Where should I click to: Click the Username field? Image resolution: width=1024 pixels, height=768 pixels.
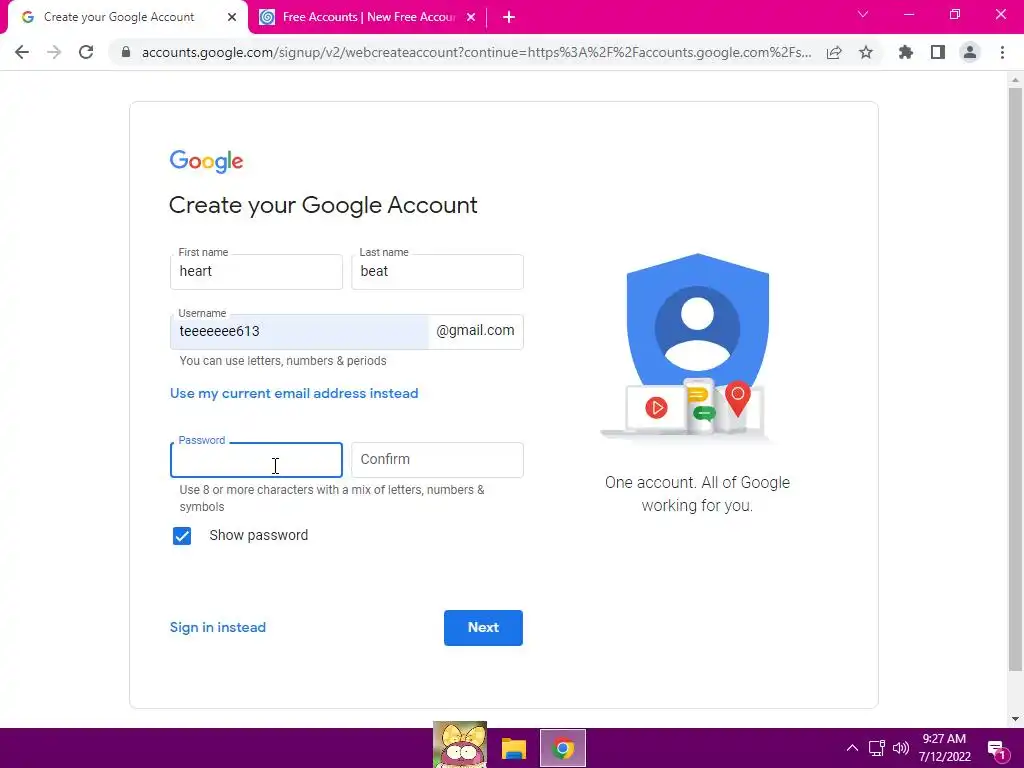pyautogui.click(x=300, y=332)
